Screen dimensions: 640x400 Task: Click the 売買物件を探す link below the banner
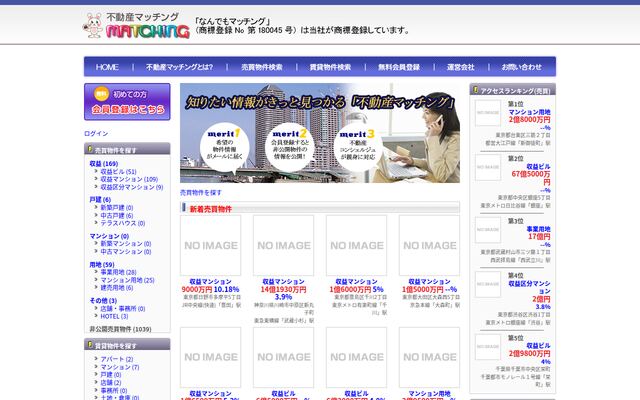coord(201,192)
